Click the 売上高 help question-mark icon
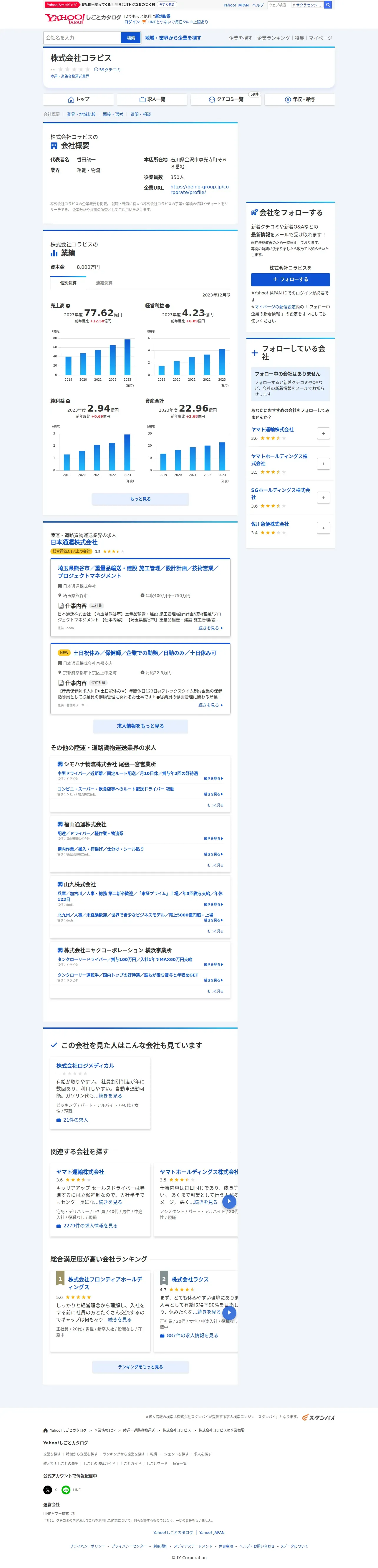 [68, 306]
